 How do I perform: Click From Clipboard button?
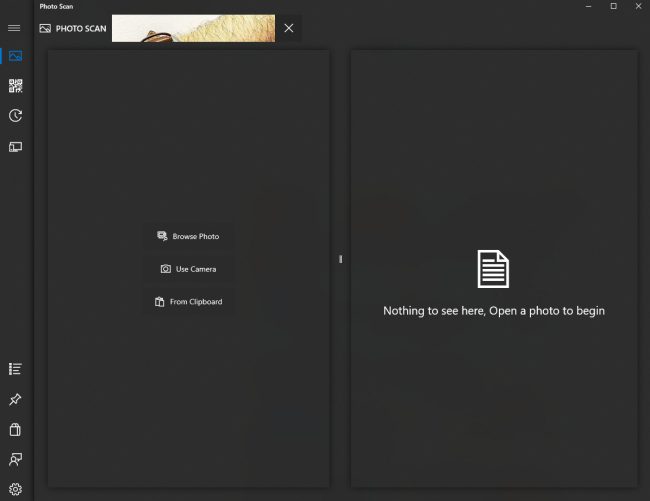click(188, 302)
